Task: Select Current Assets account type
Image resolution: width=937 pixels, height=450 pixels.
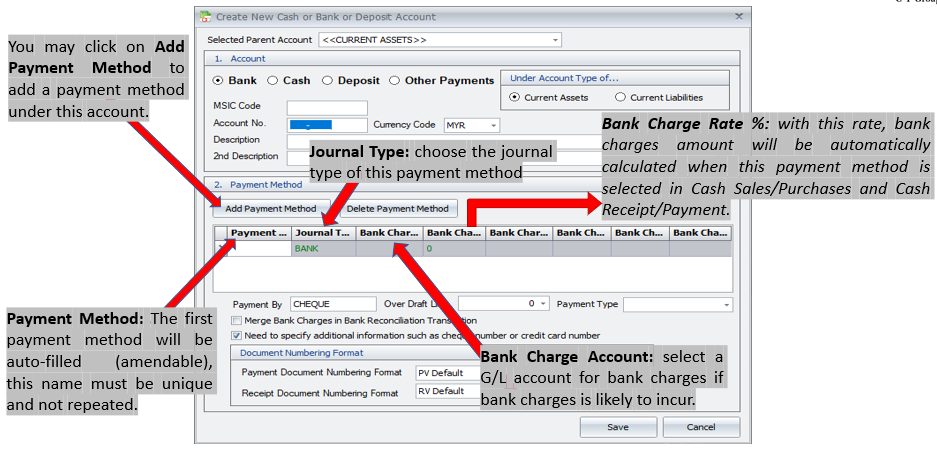Action: tap(515, 97)
